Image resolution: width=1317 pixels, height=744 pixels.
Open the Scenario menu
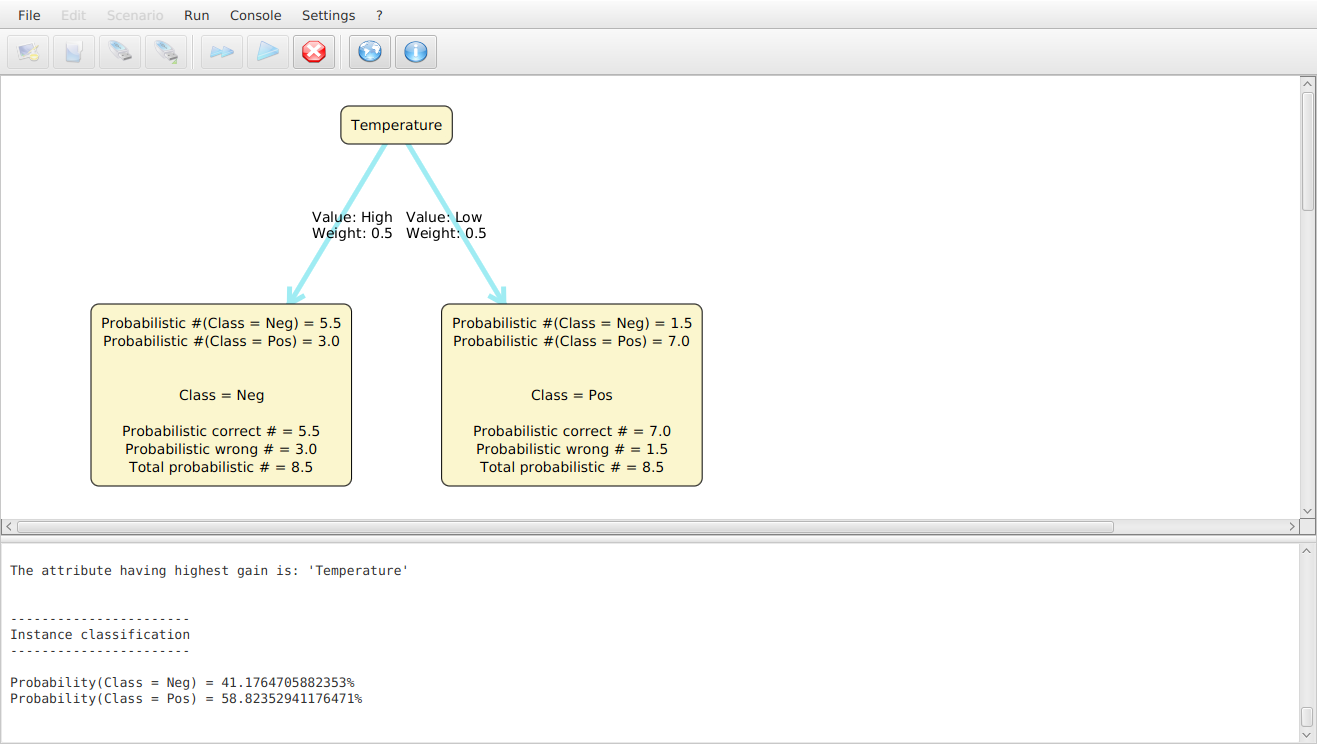(x=135, y=15)
